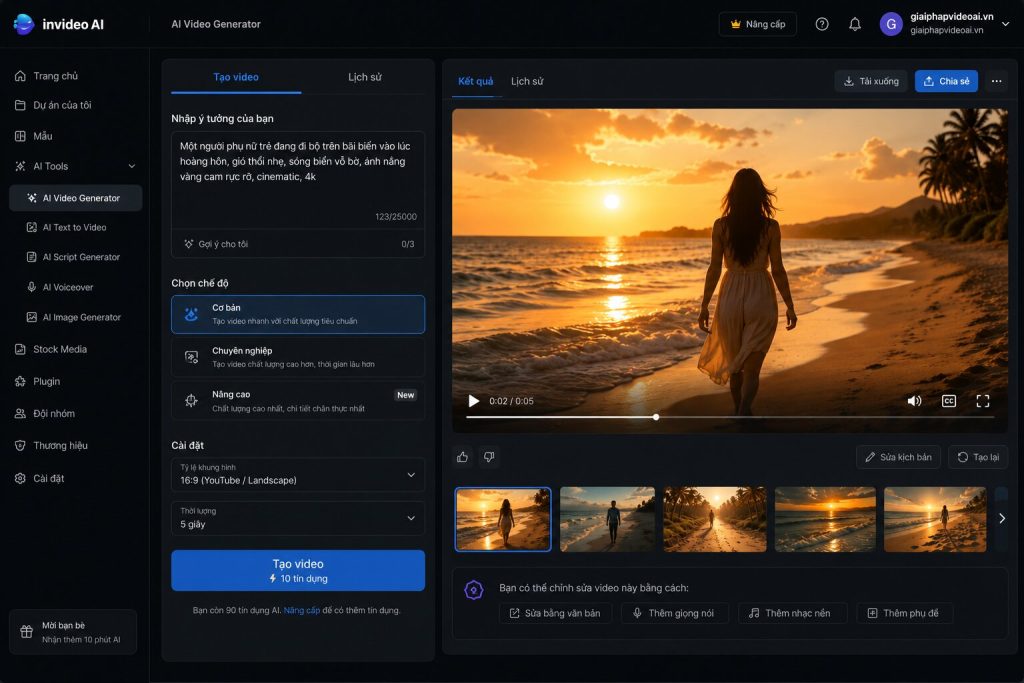The height and width of the screenshot is (683, 1024).
Task: Select second thumbnail of man walking
Action: click(x=607, y=519)
